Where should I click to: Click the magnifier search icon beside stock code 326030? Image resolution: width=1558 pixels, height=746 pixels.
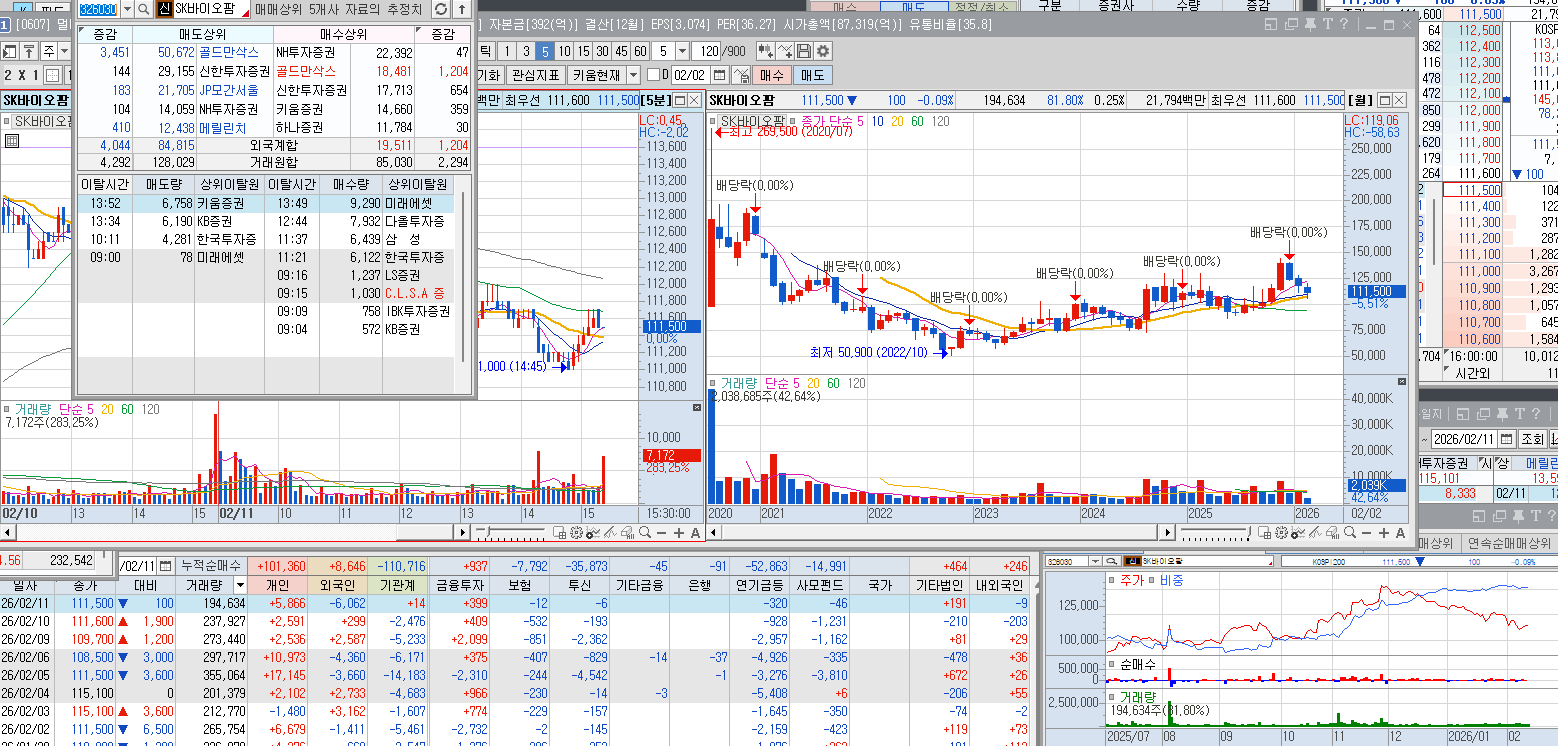(x=143, y=9)
